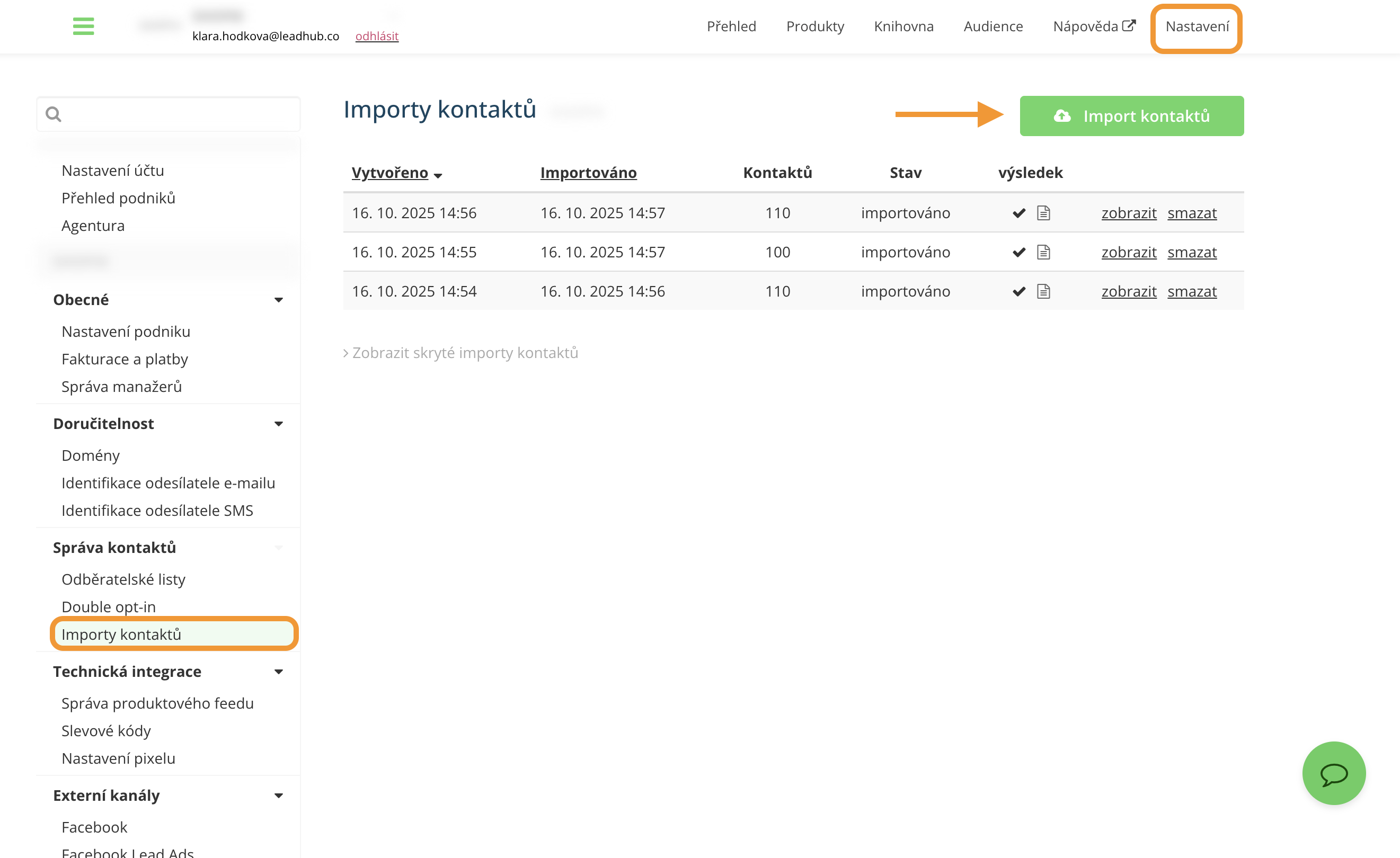Click the report document icon in second row
This screenshot has height=858, width=1400.
point(1043,252)
